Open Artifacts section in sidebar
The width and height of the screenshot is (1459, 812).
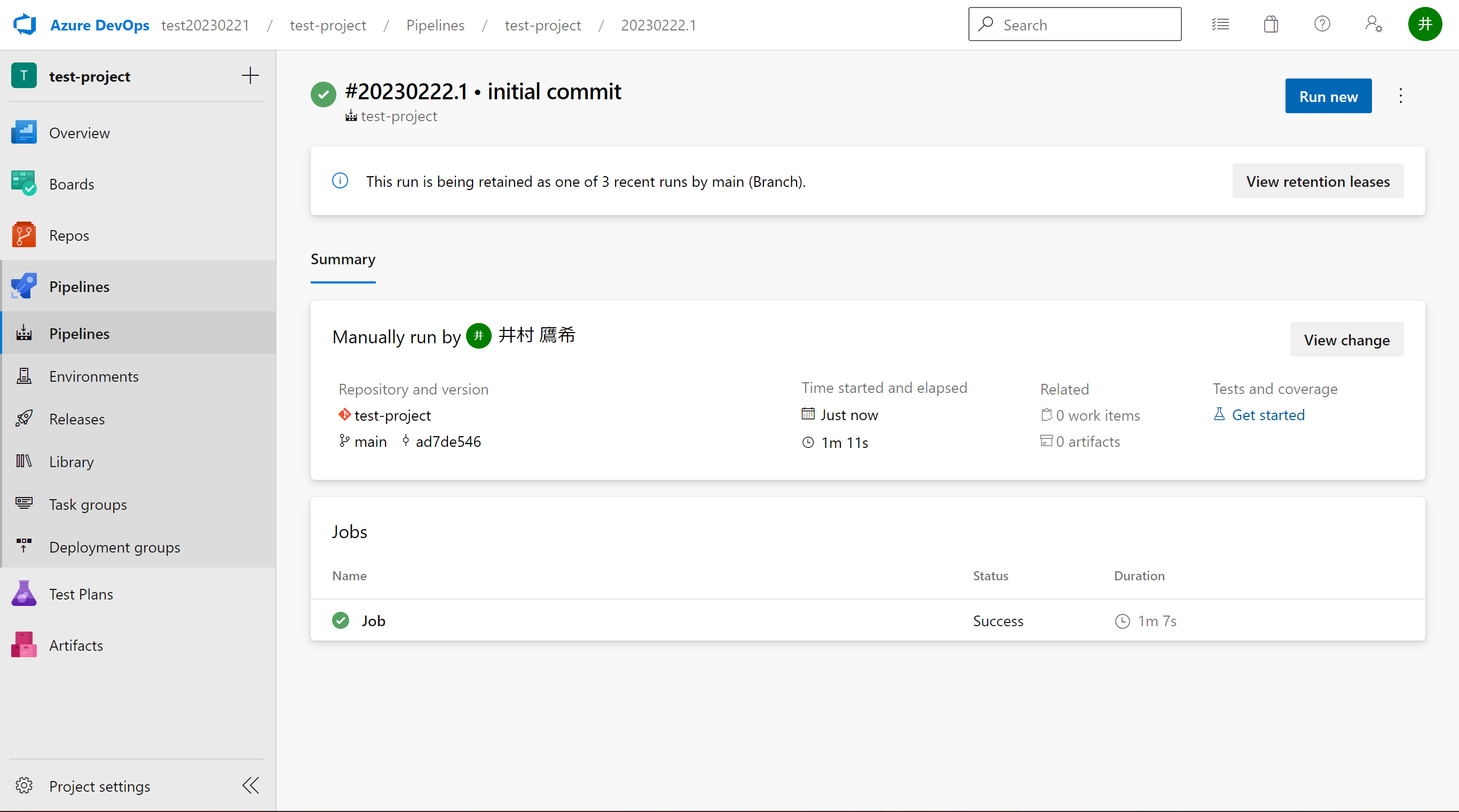[x=75, y=645]
